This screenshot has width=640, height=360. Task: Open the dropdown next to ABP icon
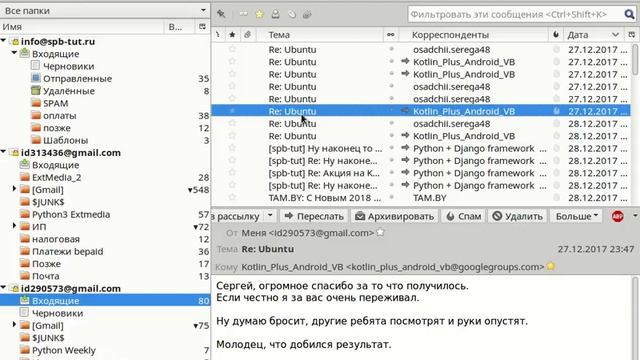click(x=635, y=216)
